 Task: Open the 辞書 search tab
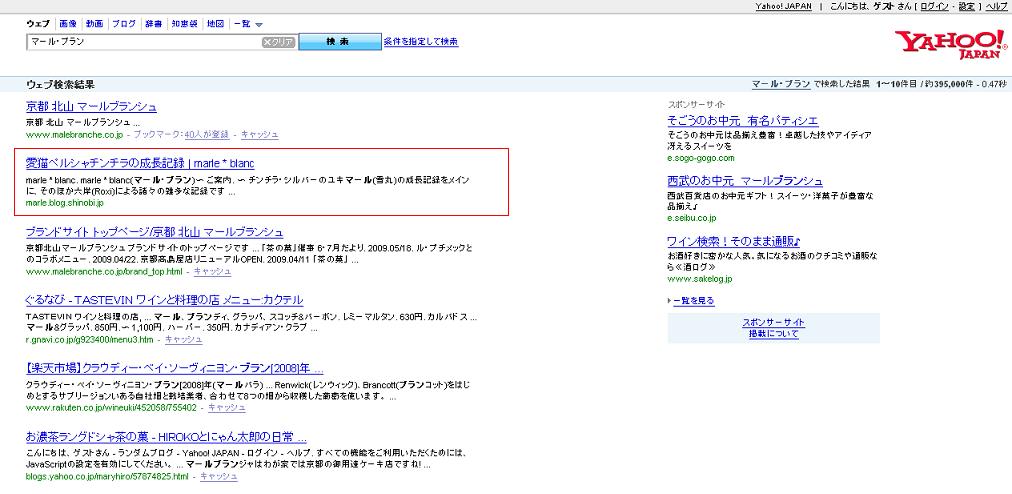pyautogui.click(x=154, y=24)
